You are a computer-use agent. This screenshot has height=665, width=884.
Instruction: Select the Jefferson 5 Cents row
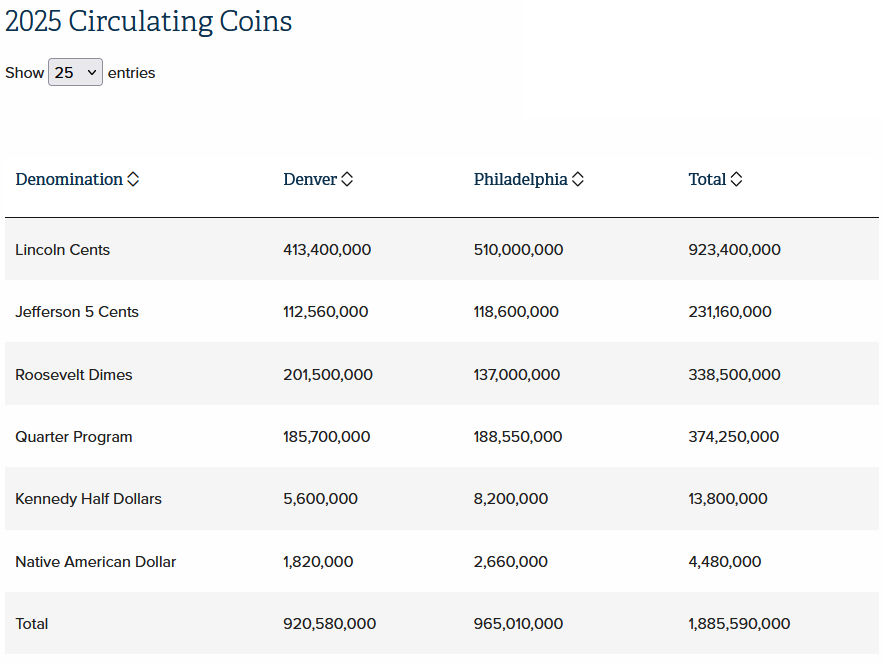point(442,312)
